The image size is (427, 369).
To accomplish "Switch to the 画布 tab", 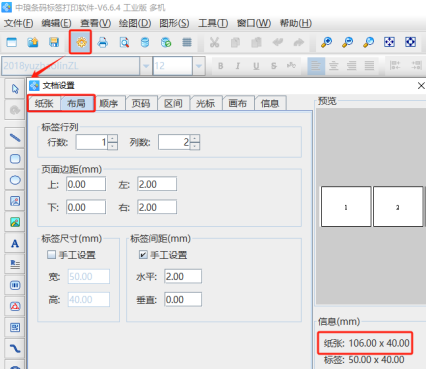I will 237,103.
